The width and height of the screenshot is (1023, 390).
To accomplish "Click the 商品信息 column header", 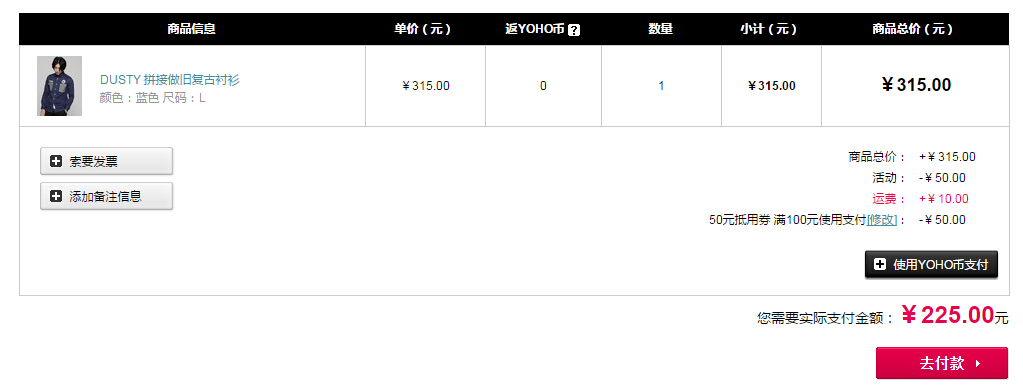I will (x=191, y=29).
